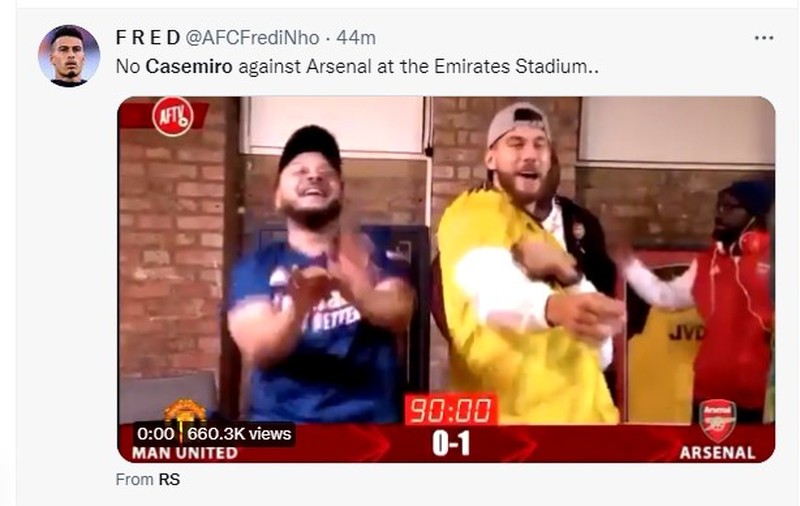The height and width of the screenshot is (506, 800).
Task: Click the red 90:00 match clock
Action: 451,410
